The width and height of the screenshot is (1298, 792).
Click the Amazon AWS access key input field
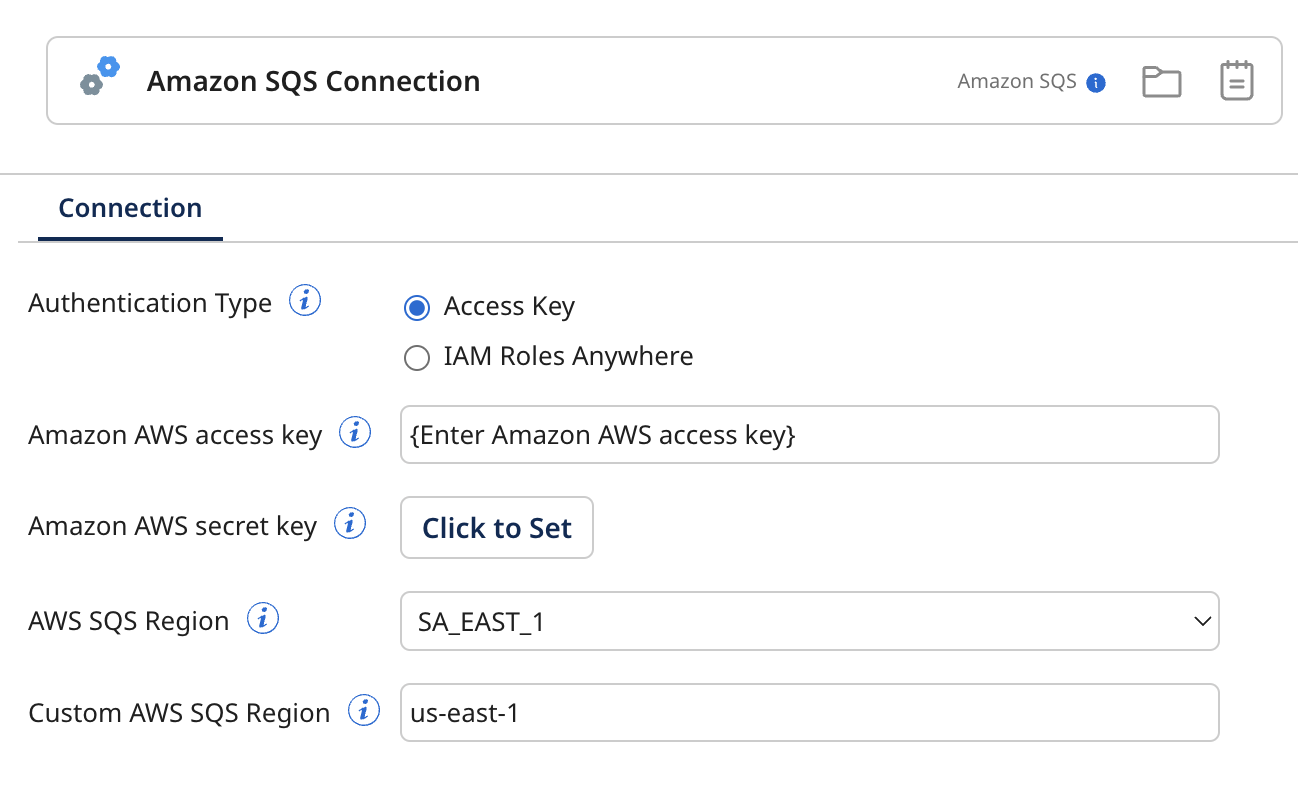(x=810, y=434)
